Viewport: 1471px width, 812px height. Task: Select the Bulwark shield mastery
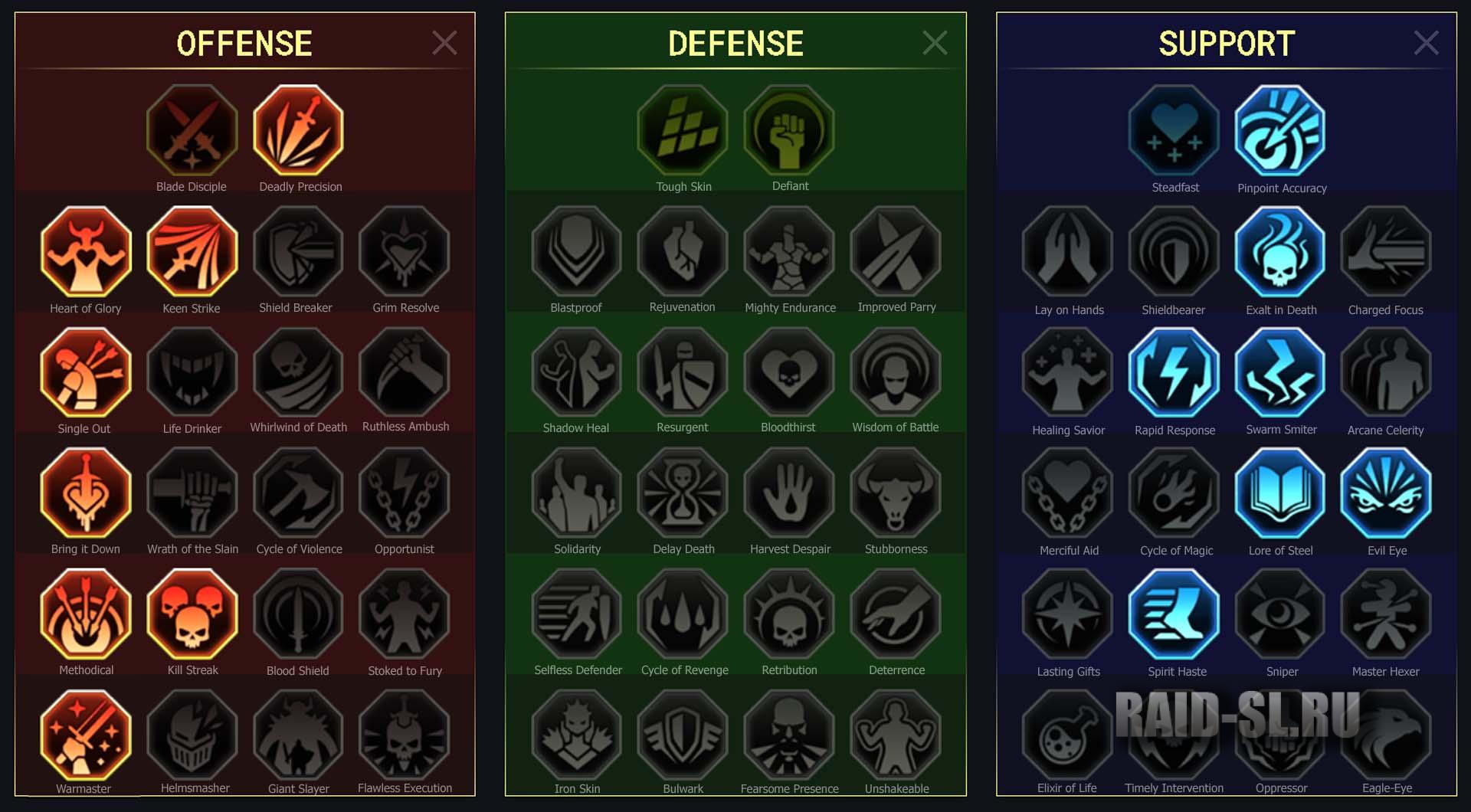(683, 735)
